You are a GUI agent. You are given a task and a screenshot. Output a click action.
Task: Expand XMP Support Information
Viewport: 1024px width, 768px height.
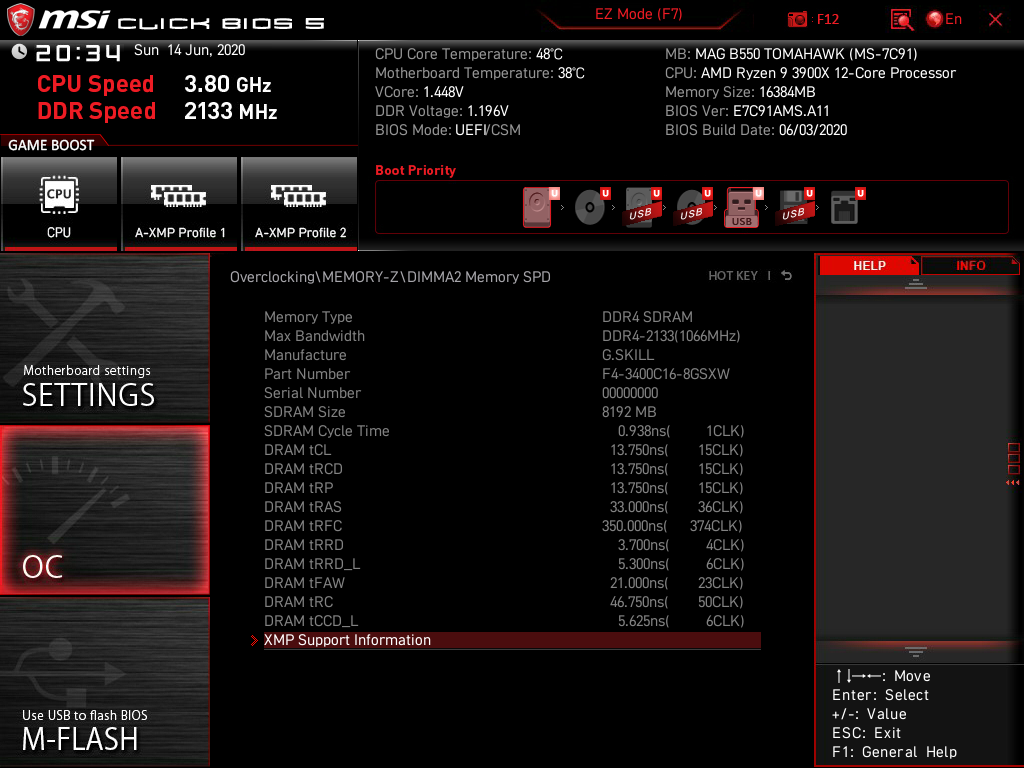pos(512,640)
